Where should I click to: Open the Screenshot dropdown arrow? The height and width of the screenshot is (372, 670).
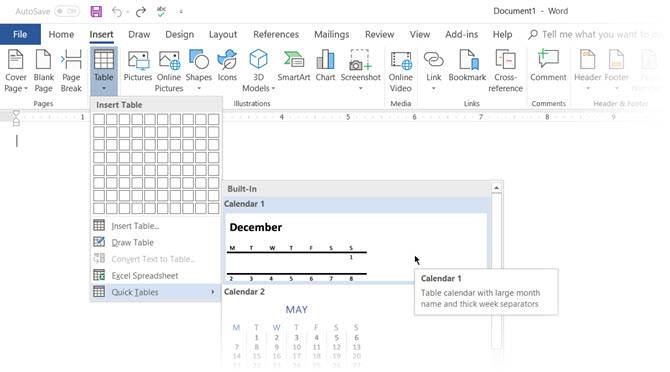click(360, 88)
